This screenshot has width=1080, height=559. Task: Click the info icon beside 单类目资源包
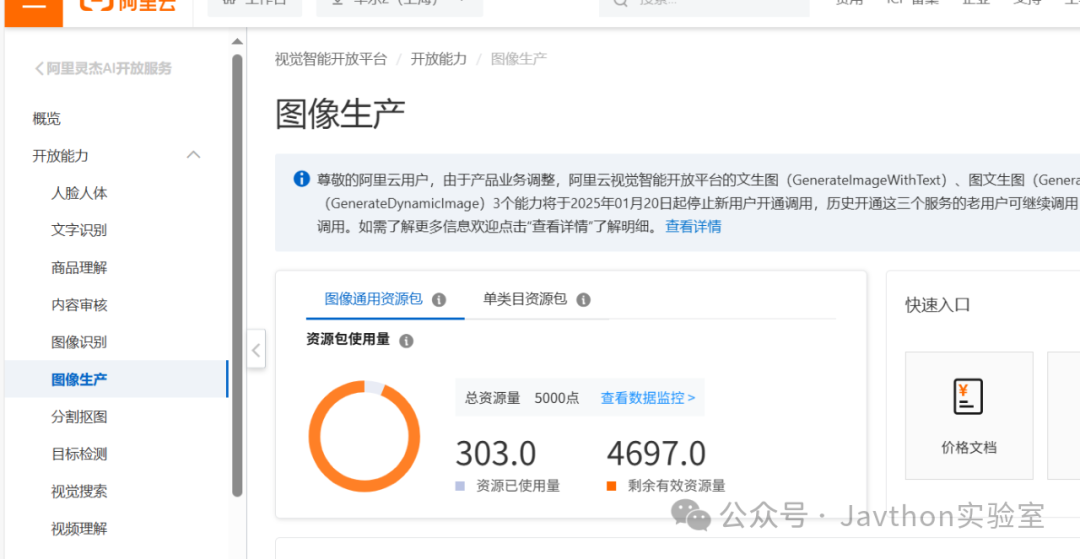tap(583, 300)
